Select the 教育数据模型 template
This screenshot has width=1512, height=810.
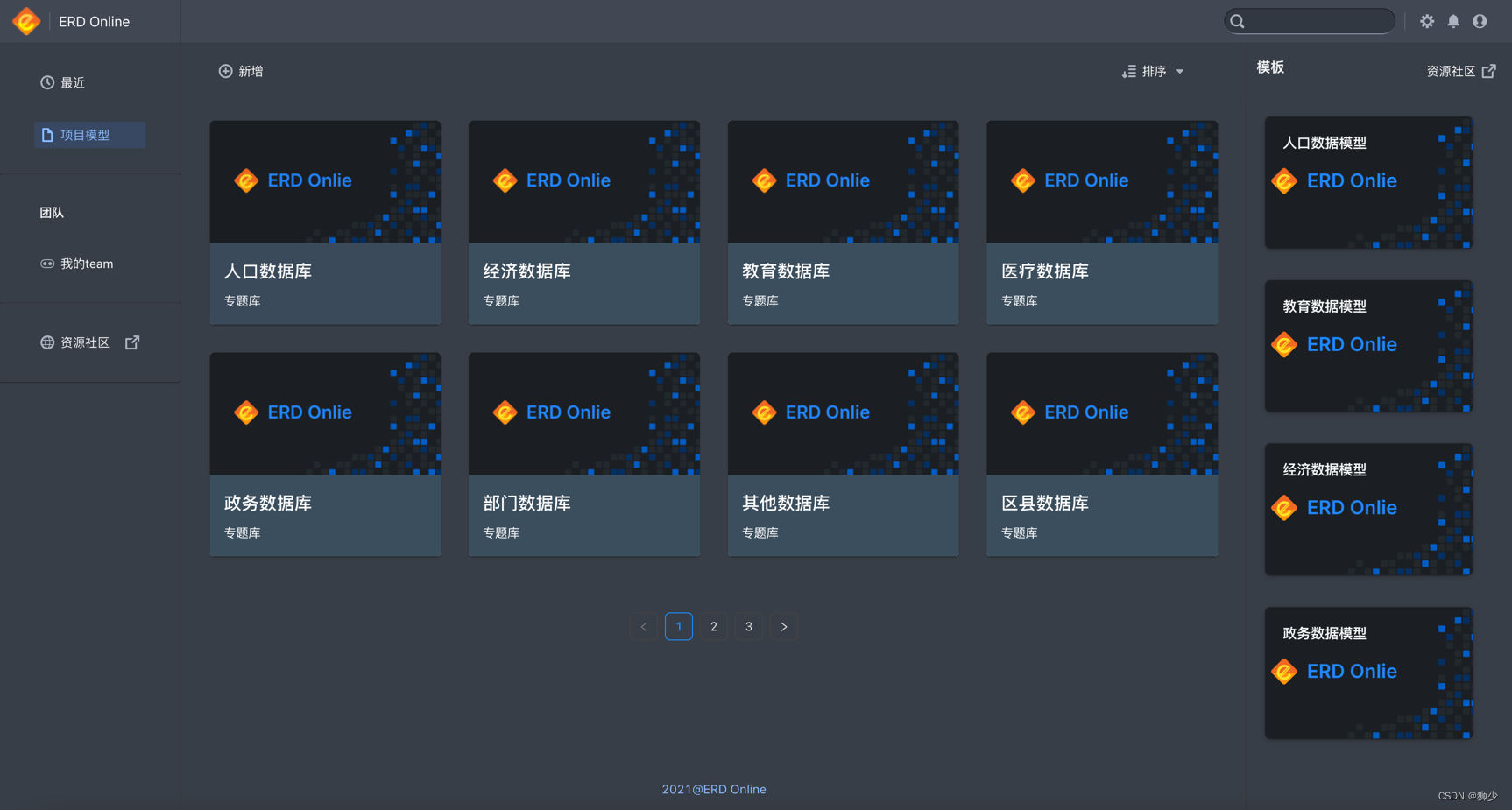(1368, 346)
